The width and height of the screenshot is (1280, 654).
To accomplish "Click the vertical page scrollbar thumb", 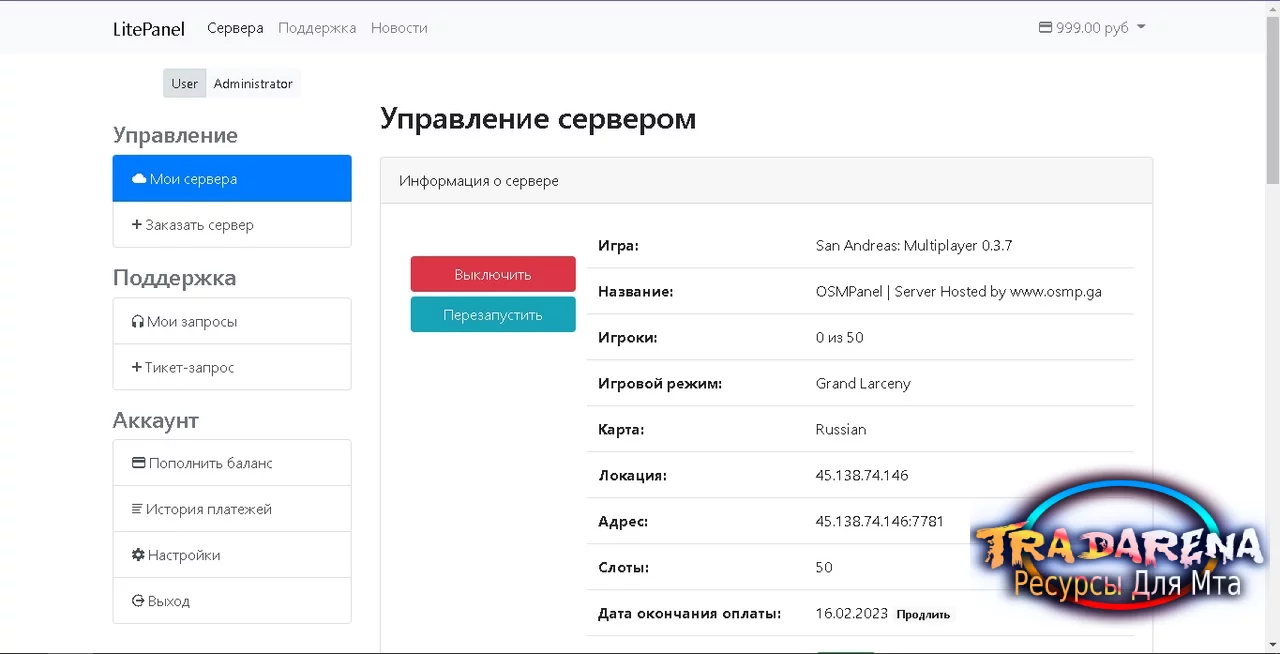I will click(x=1272, y=100).
